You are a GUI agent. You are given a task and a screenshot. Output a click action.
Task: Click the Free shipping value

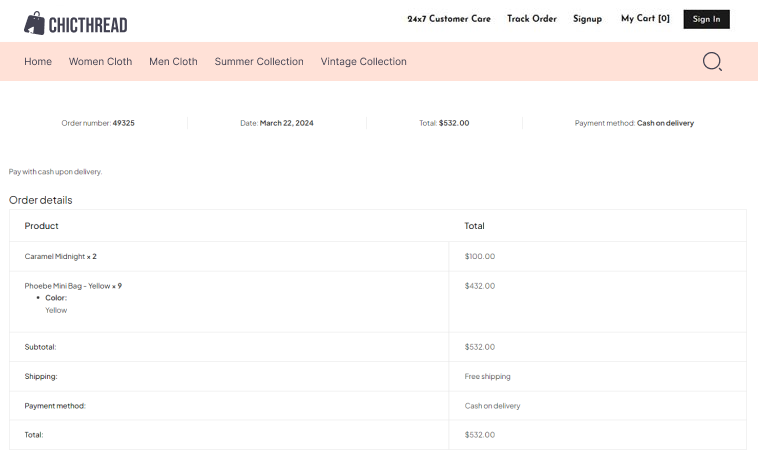click(x=487, y=377)
